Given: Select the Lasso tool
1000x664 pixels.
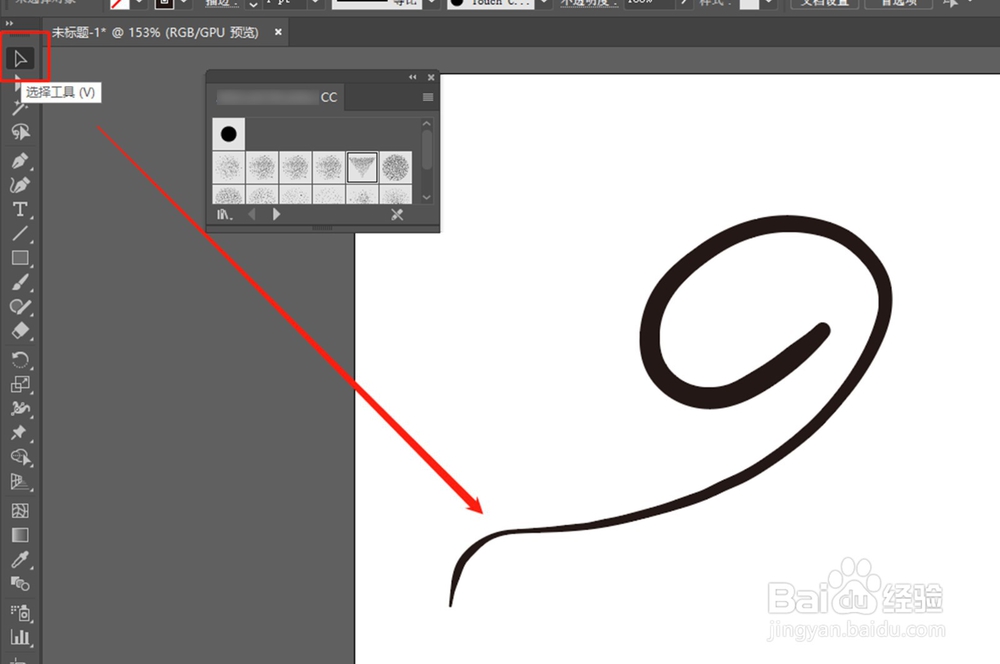Looking at the screenshot, I should point(20,132).
